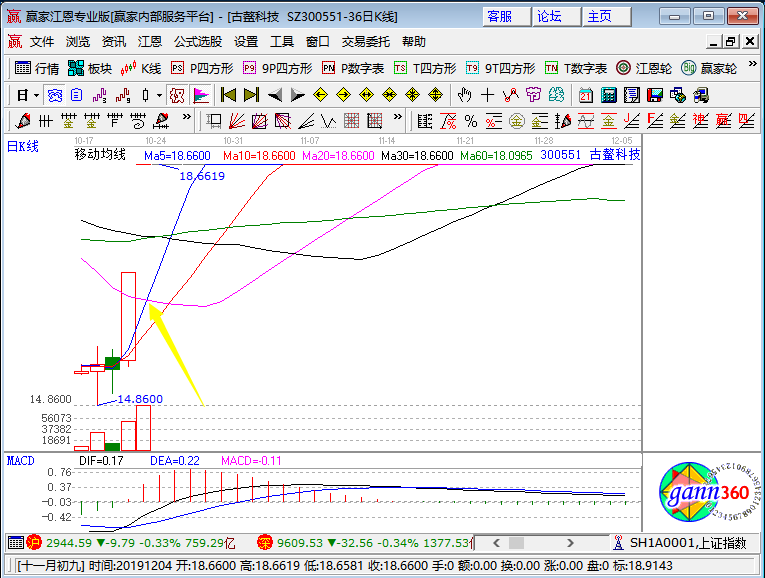Click the teal 线 icon
Viewport: 765px width, 578px height.
pos(556,95)
